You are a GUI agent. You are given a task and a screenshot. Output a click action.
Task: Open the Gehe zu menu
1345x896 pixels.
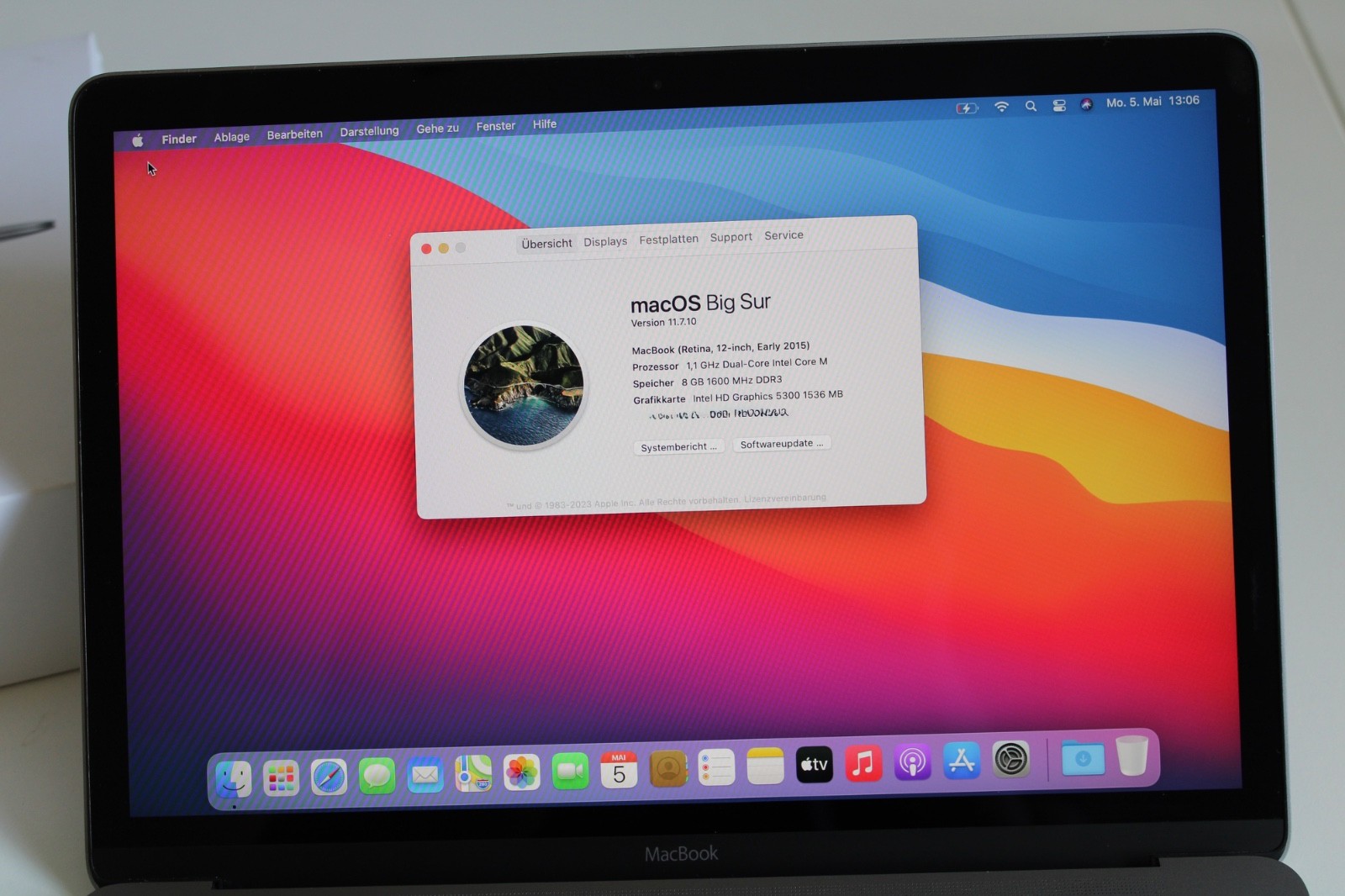point(437,129)
